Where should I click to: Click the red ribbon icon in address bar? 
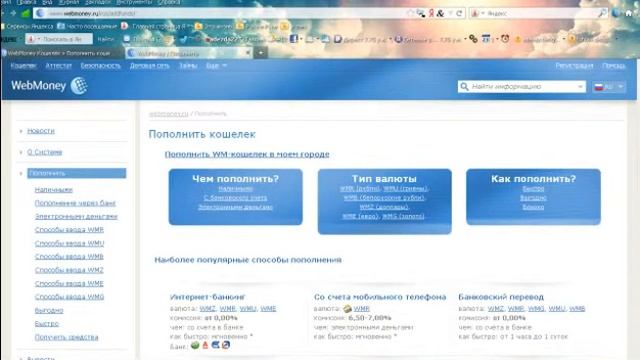431,13
